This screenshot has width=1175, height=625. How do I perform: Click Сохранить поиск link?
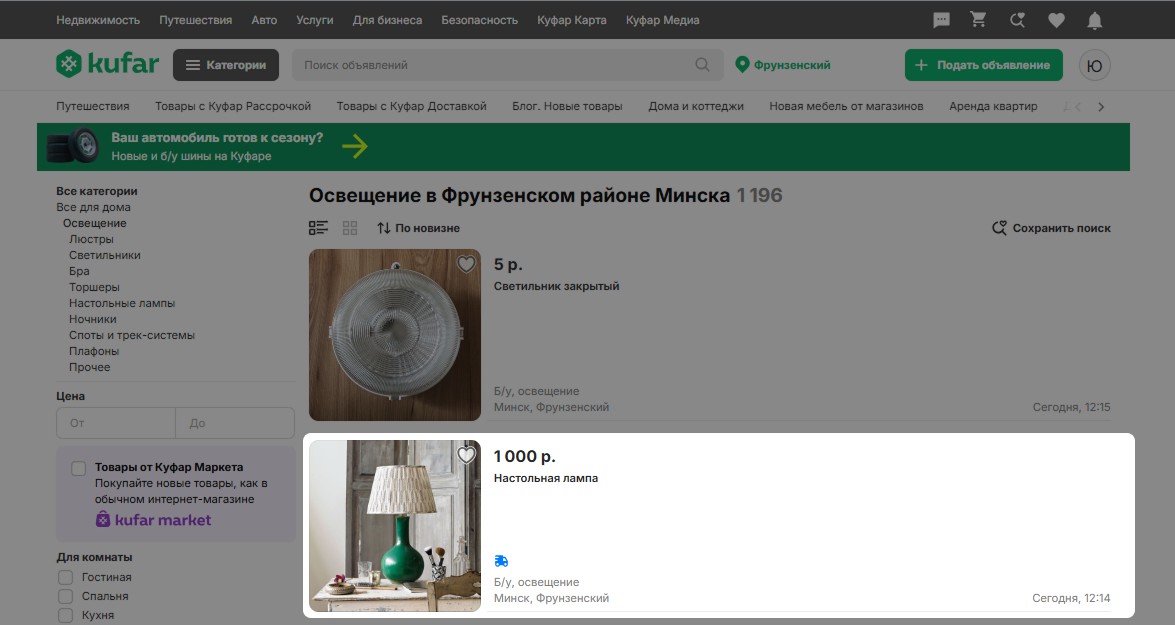(1051, 228)
